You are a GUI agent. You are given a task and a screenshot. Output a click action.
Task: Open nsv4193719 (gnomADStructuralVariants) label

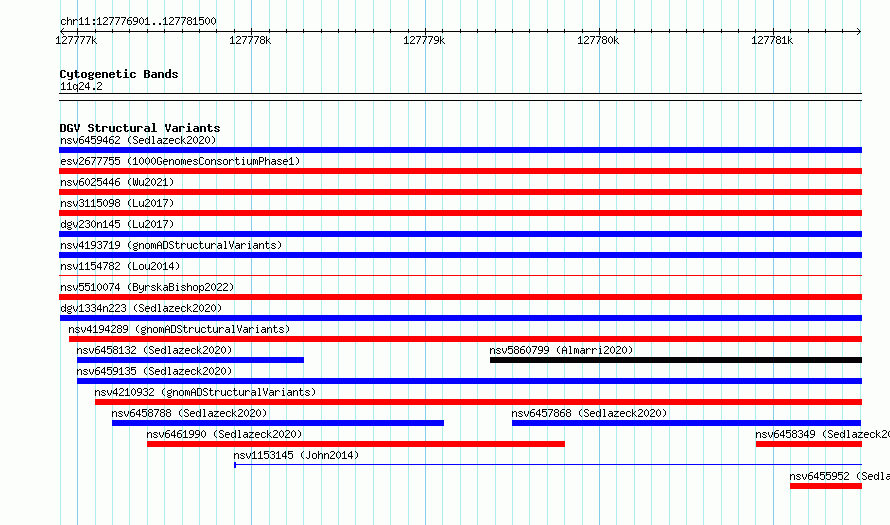point(171,245)
